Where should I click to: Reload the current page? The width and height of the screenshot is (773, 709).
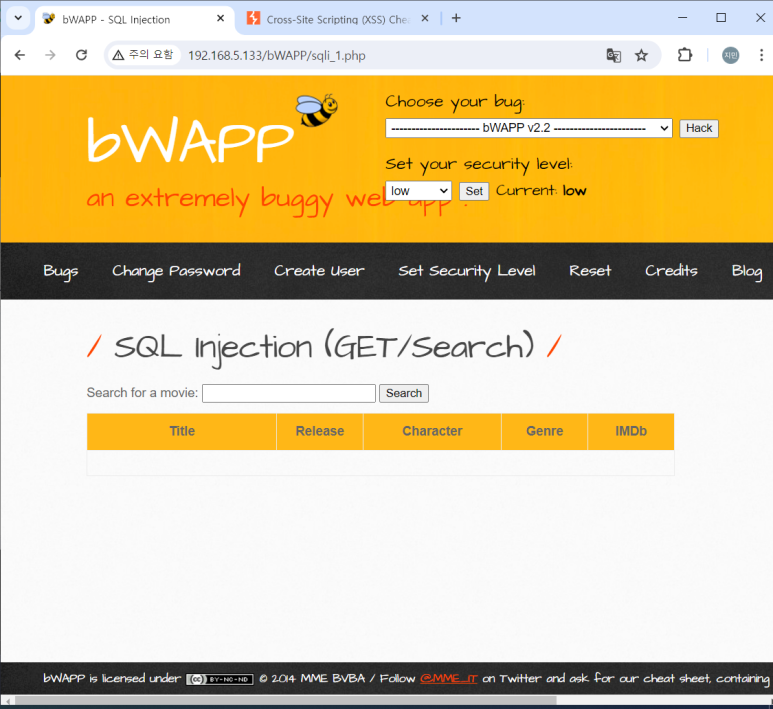(81, 55)
